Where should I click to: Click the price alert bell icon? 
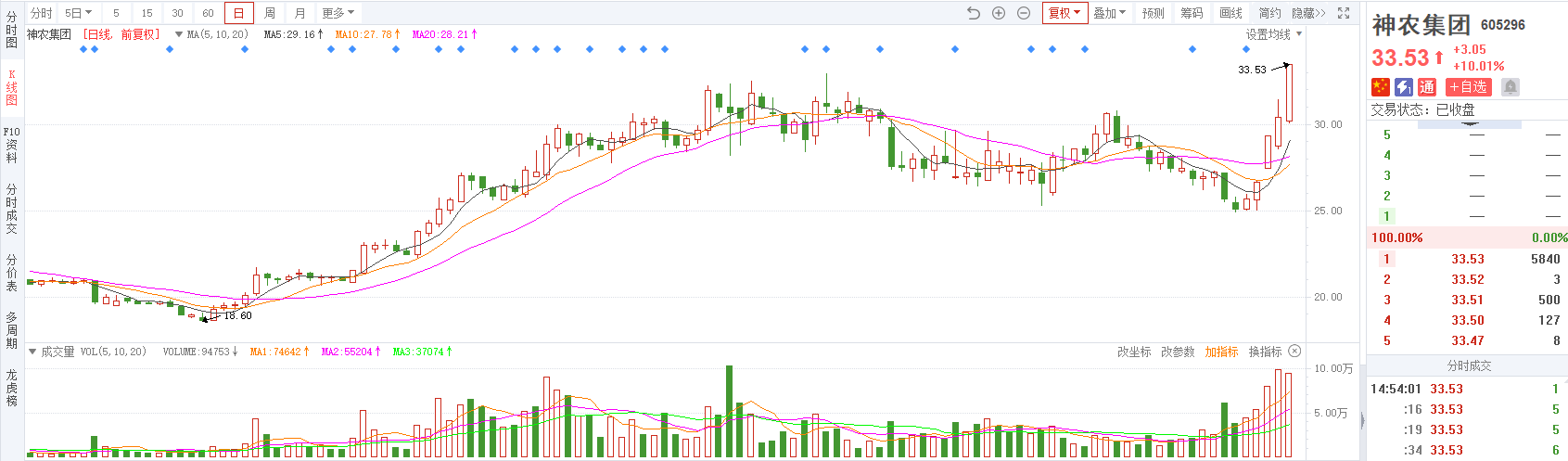[1511, 87]
